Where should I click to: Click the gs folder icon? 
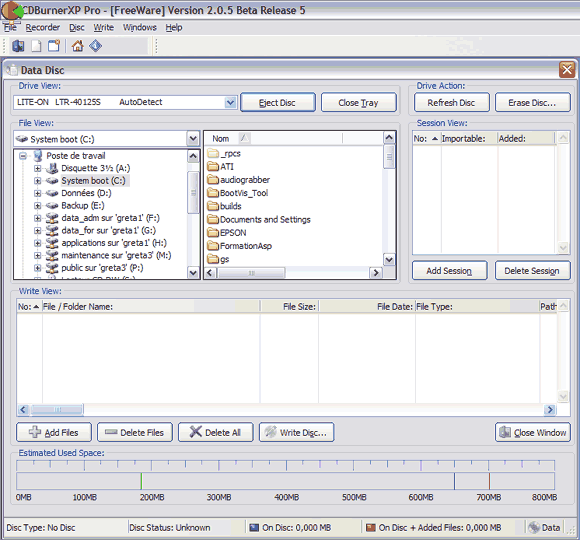pyautogui.click(x=213, y=259)
